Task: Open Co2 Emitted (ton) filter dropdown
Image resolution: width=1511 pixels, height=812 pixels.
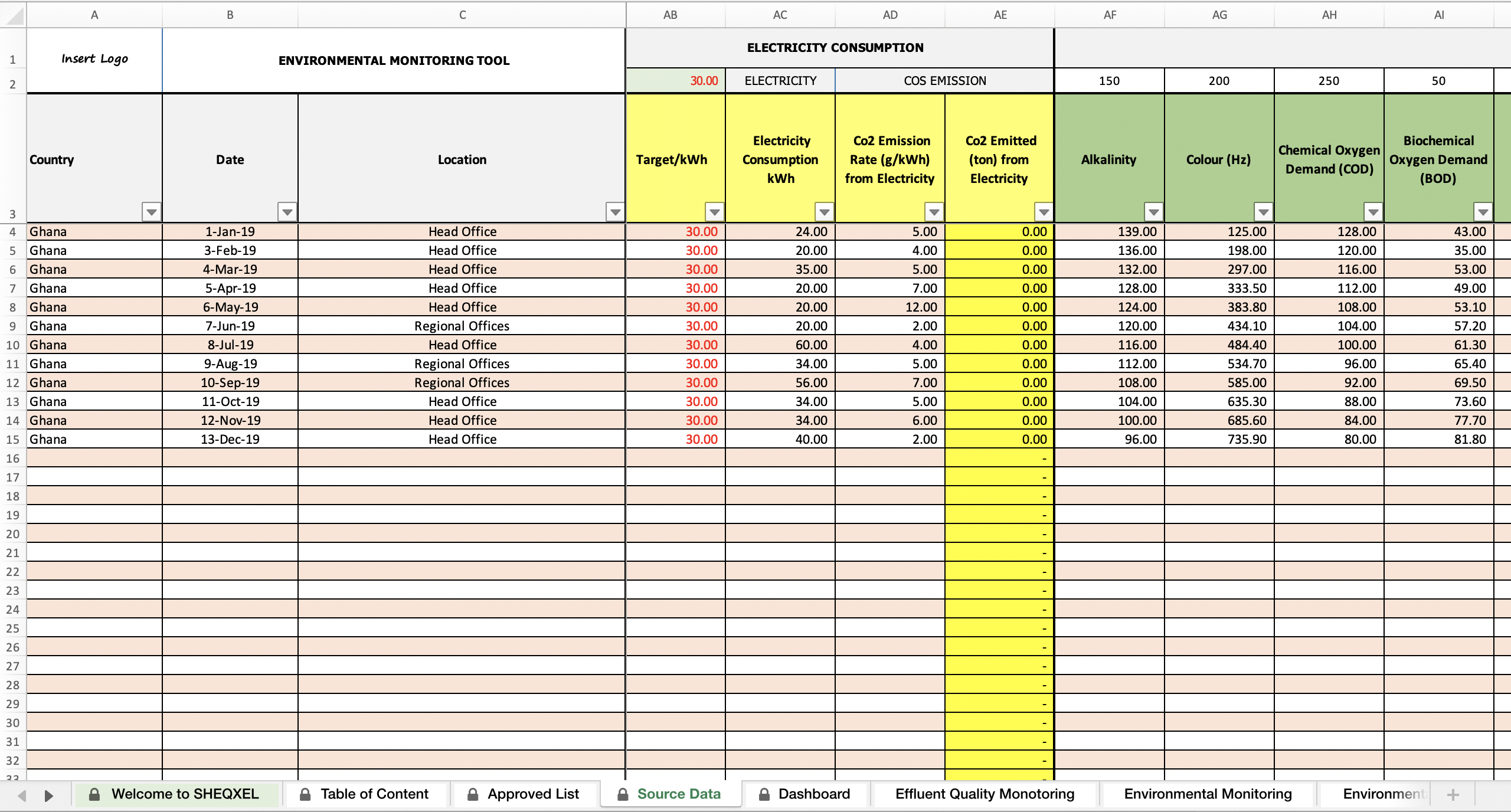Action: (x=1044, y=212)
